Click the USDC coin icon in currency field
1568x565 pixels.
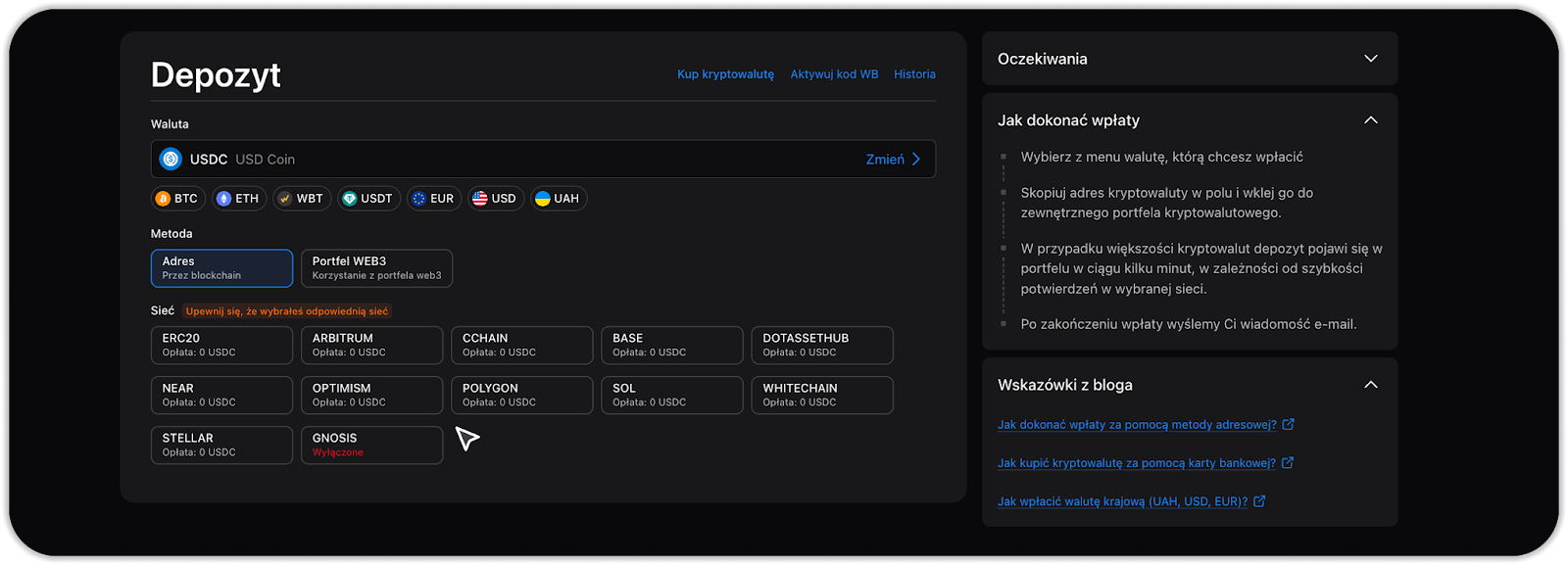171,160
